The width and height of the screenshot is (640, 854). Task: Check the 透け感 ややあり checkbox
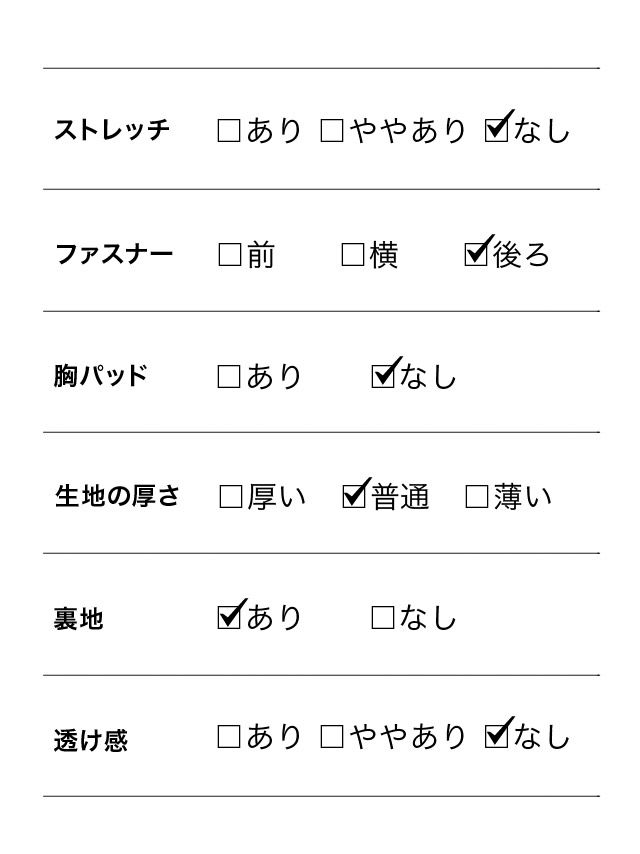[x=332, y=738]
